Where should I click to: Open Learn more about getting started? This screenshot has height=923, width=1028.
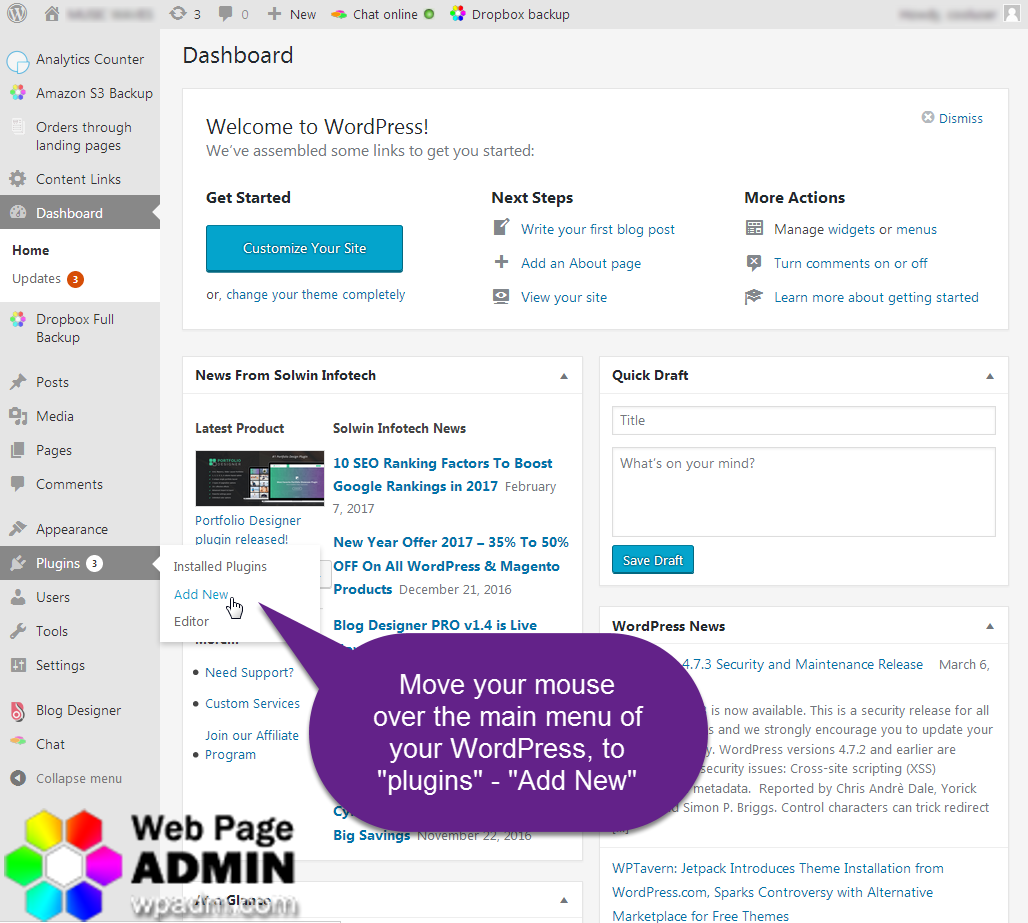(876, 298)
